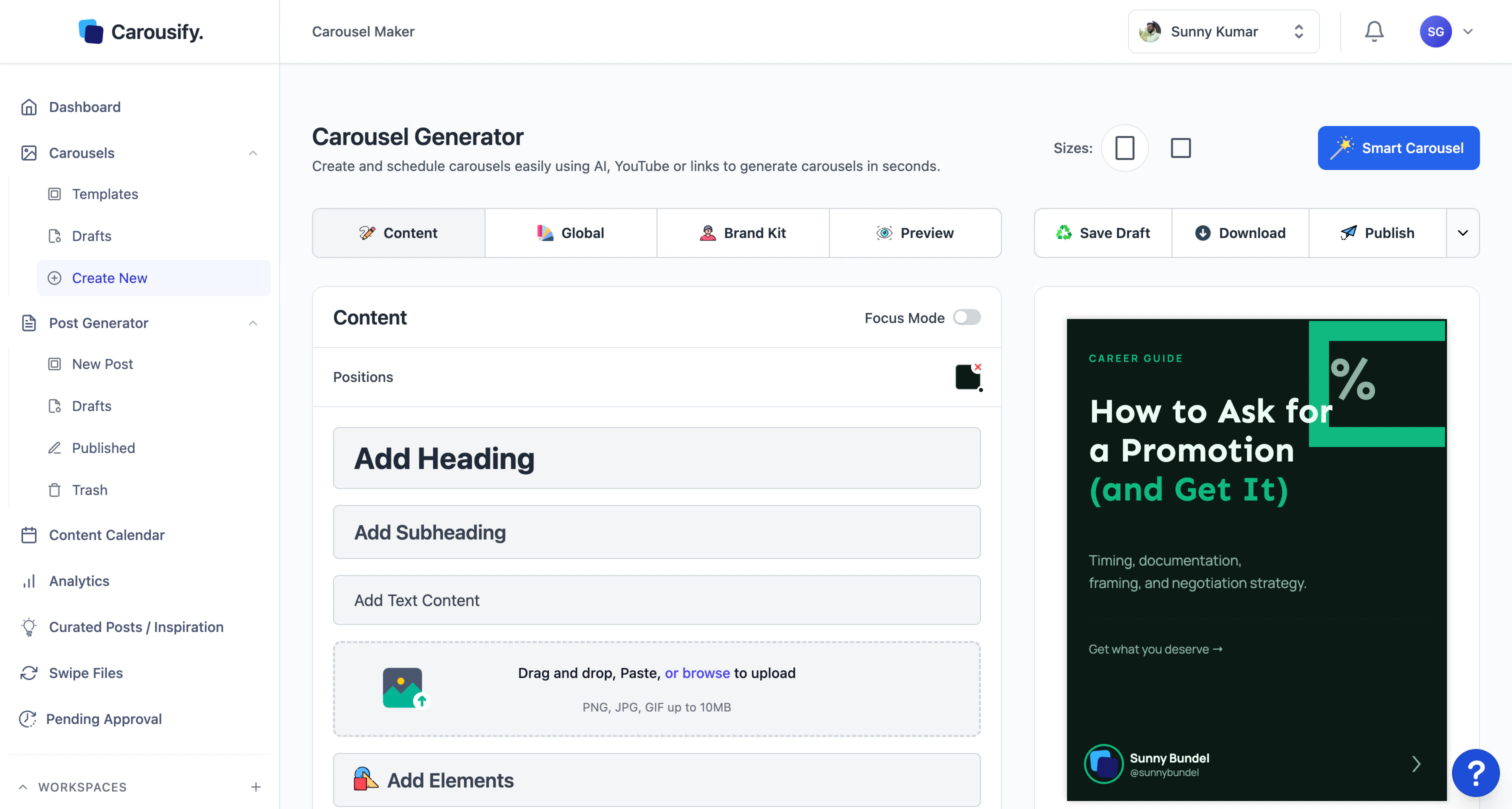Collapse the Post Generator section
The height and width of the screenshot is (809, 1512).
point(253,323)
